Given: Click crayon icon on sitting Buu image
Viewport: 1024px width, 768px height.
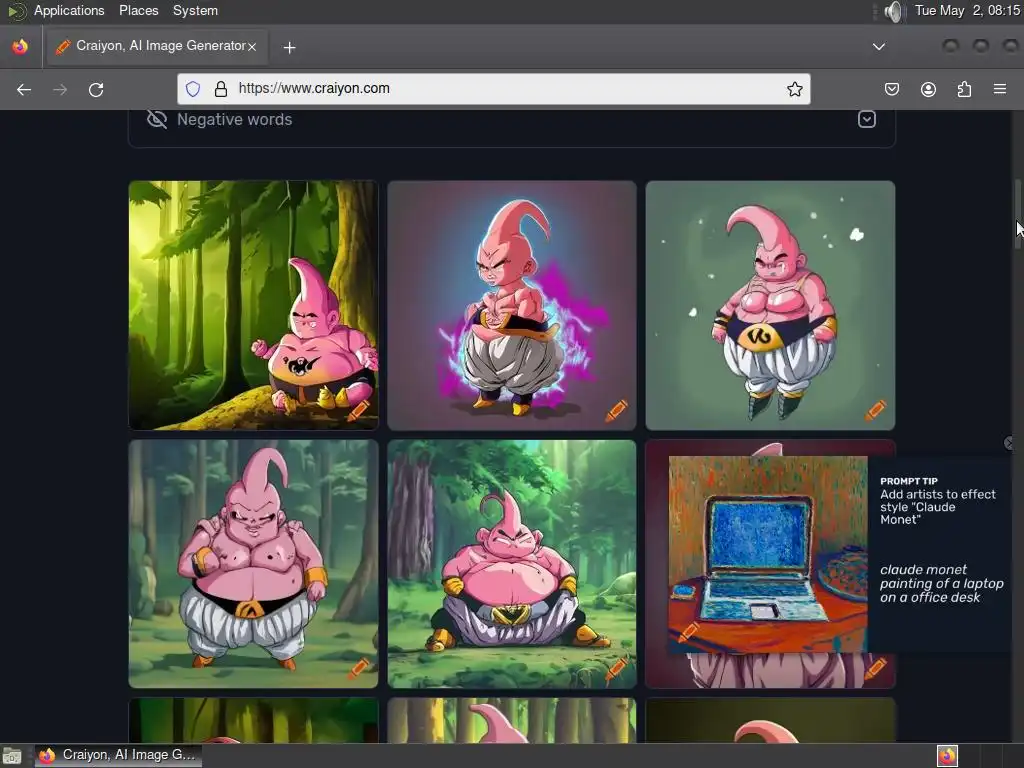Looking at the screenshot, I should (x=616, y=669).
